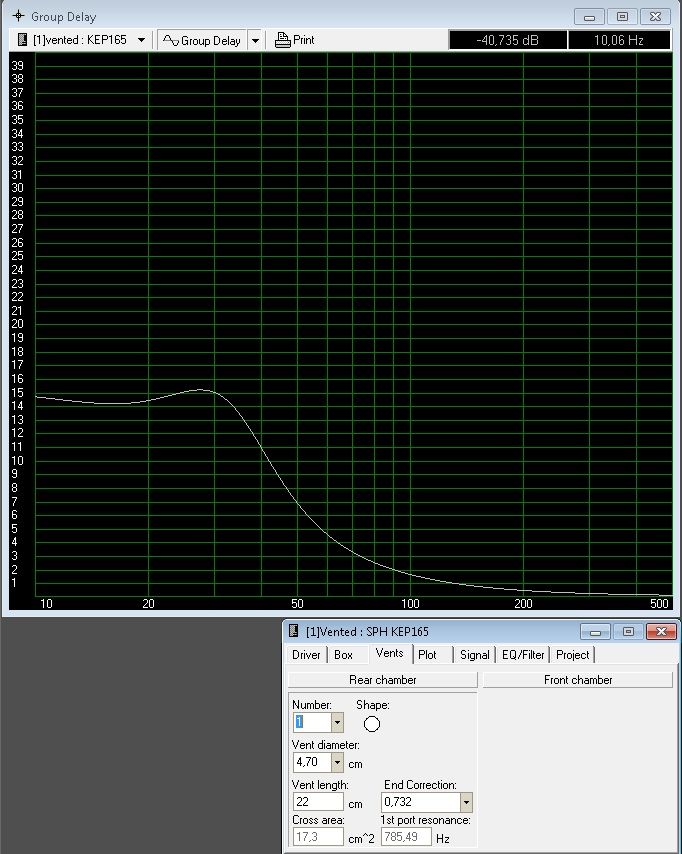Click the vent Number input field
This screenshot has height=854, width=682.
point(312,722)
